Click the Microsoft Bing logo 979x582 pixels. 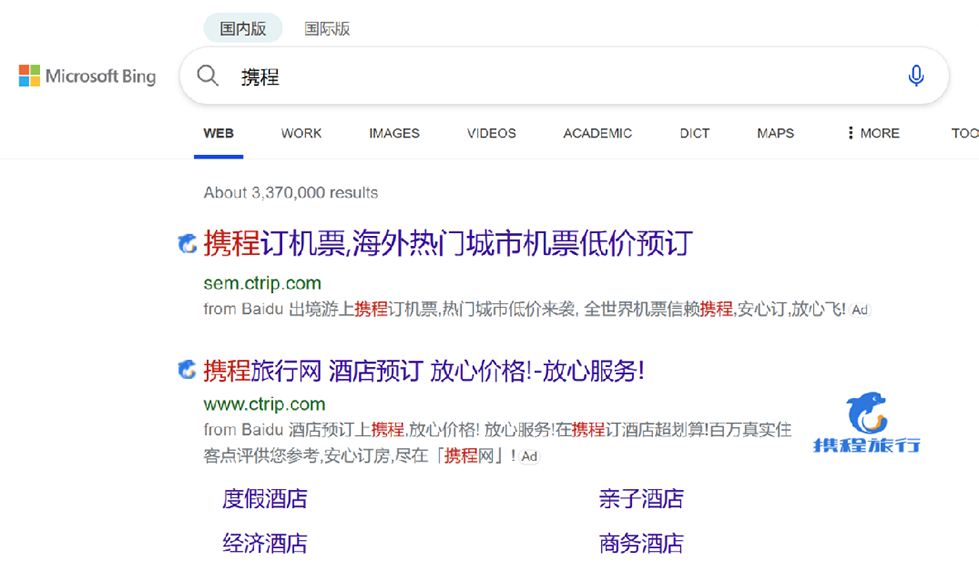click(x=87, y=77)
